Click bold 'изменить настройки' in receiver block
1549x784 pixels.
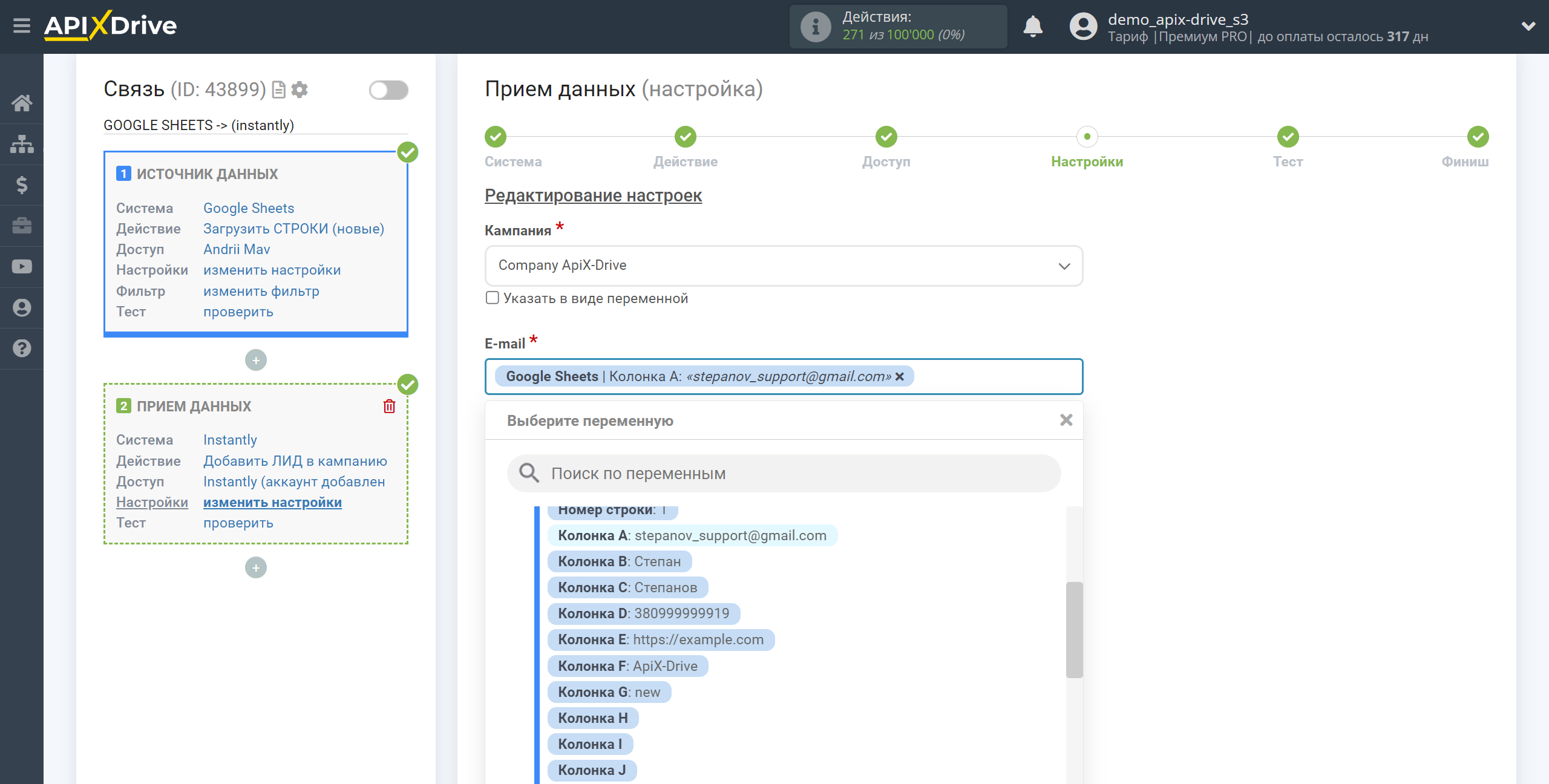point(272,502)
